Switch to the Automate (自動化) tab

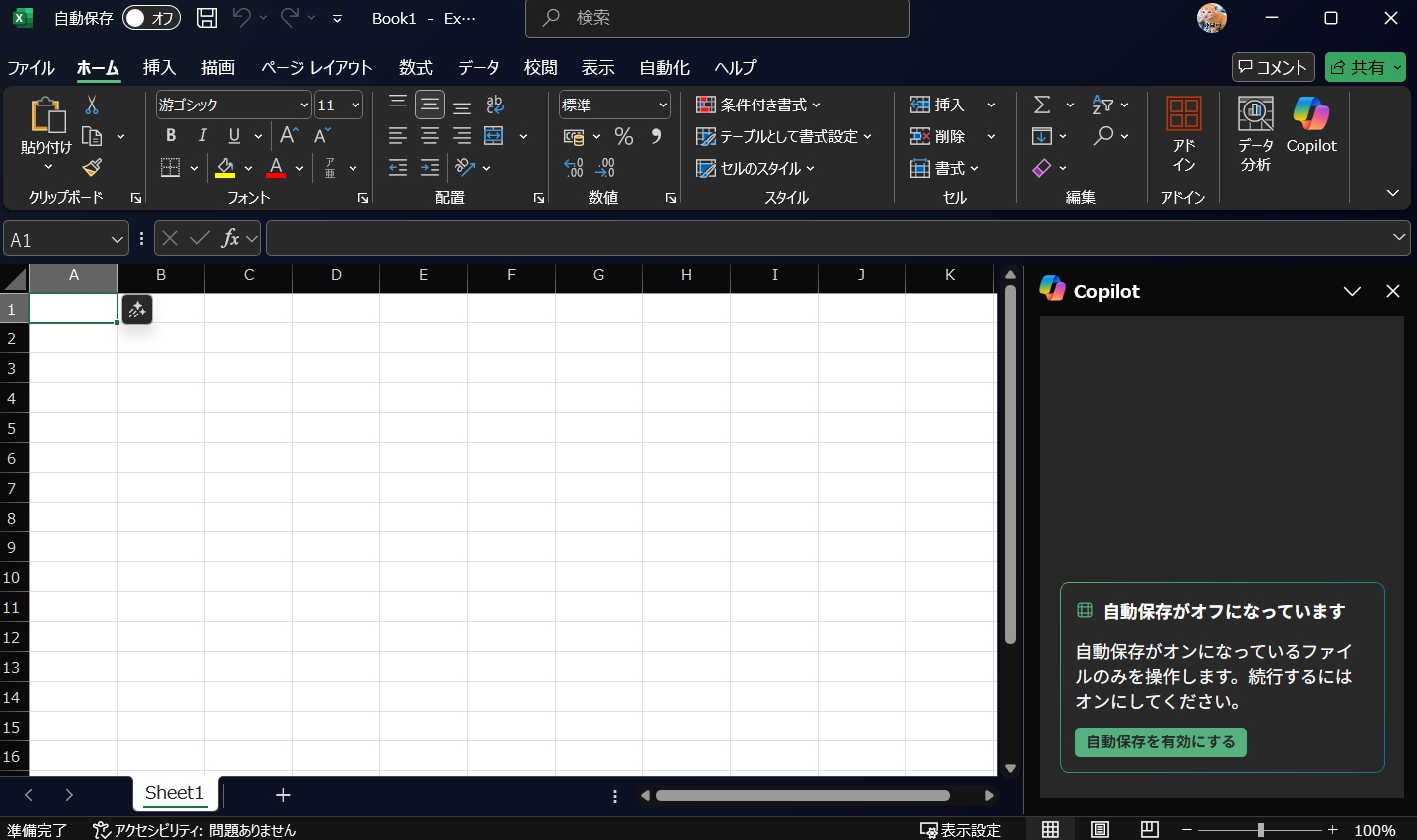click(x=664, y=67)
